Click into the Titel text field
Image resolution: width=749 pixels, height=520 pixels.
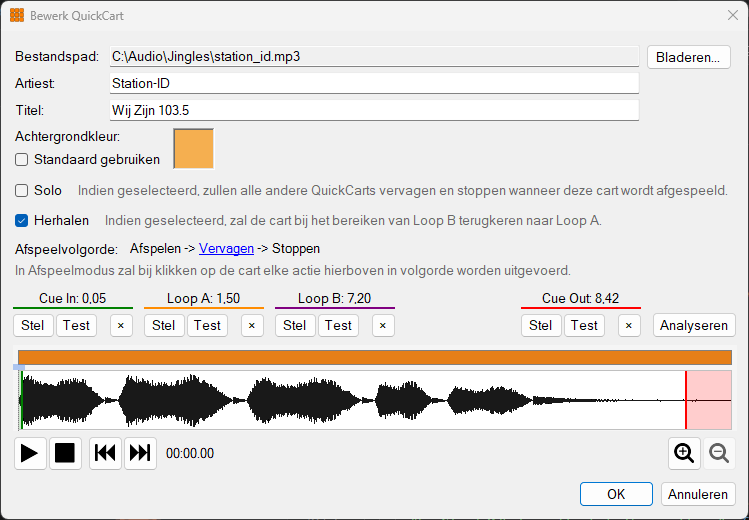click(x=374, y=110)
